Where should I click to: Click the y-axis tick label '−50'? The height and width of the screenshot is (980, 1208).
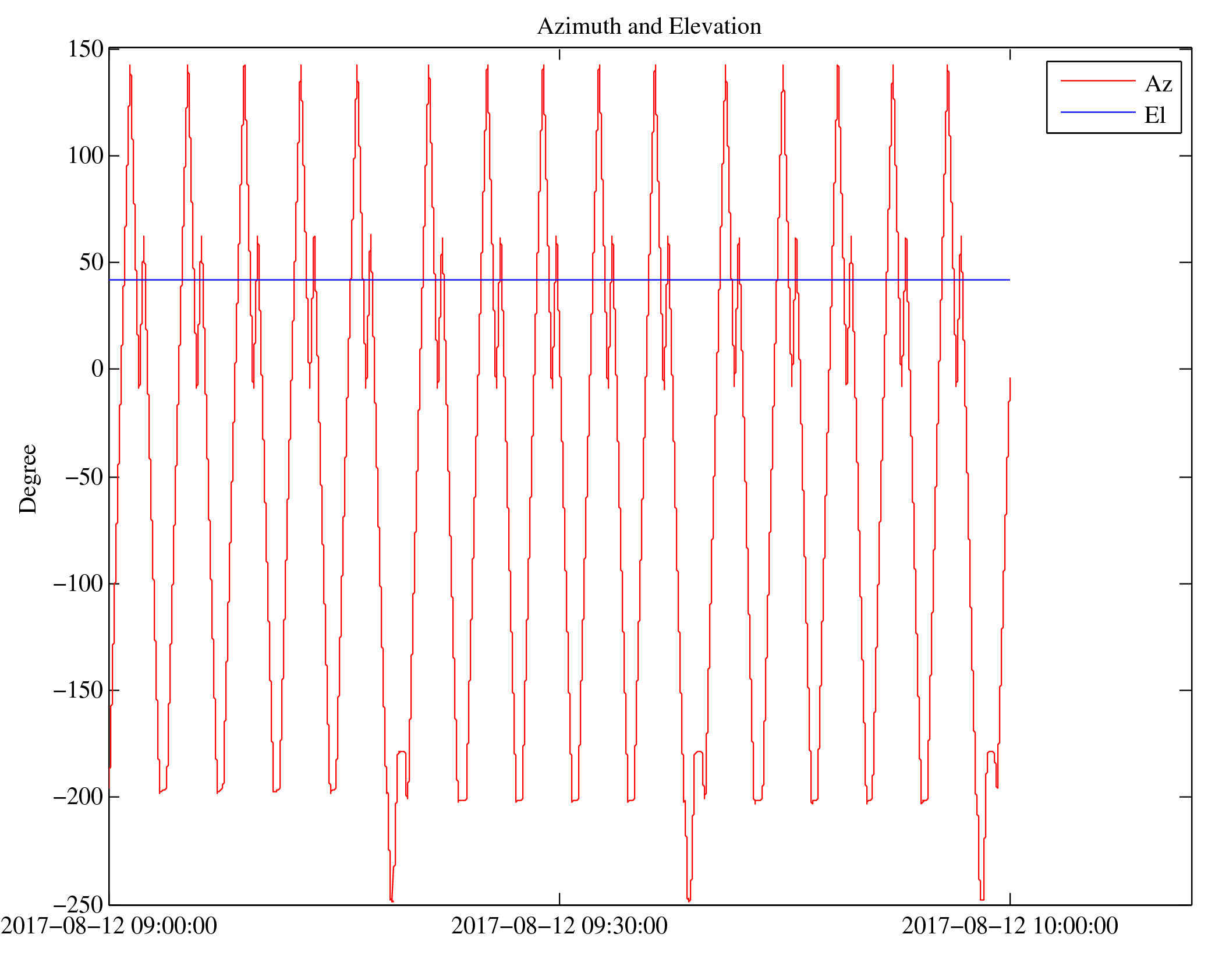click(x=84, y=477)
